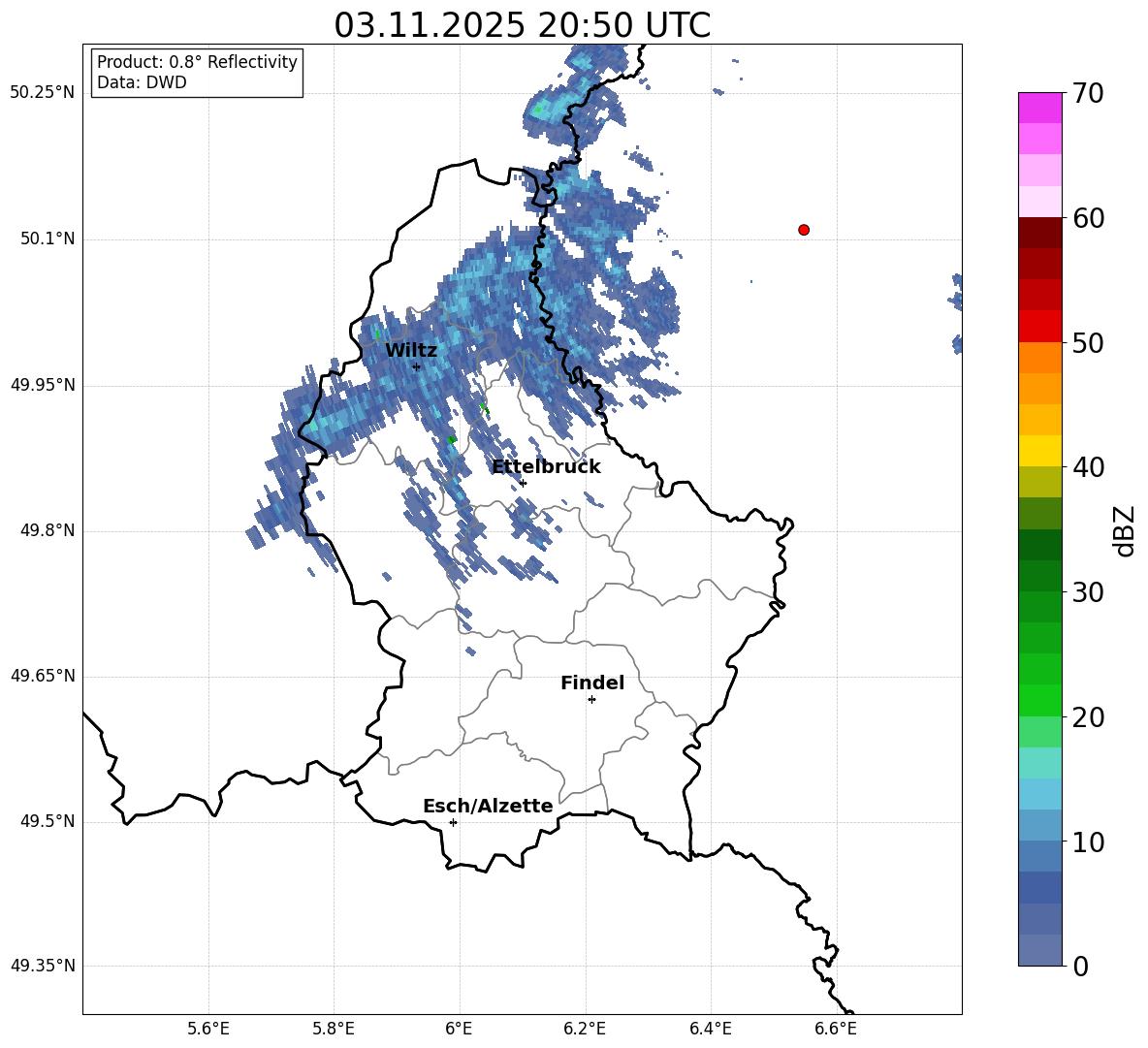Click the Wiltz location cross marker
This screenshot has width=1148, height=1048.
(416, 366)
